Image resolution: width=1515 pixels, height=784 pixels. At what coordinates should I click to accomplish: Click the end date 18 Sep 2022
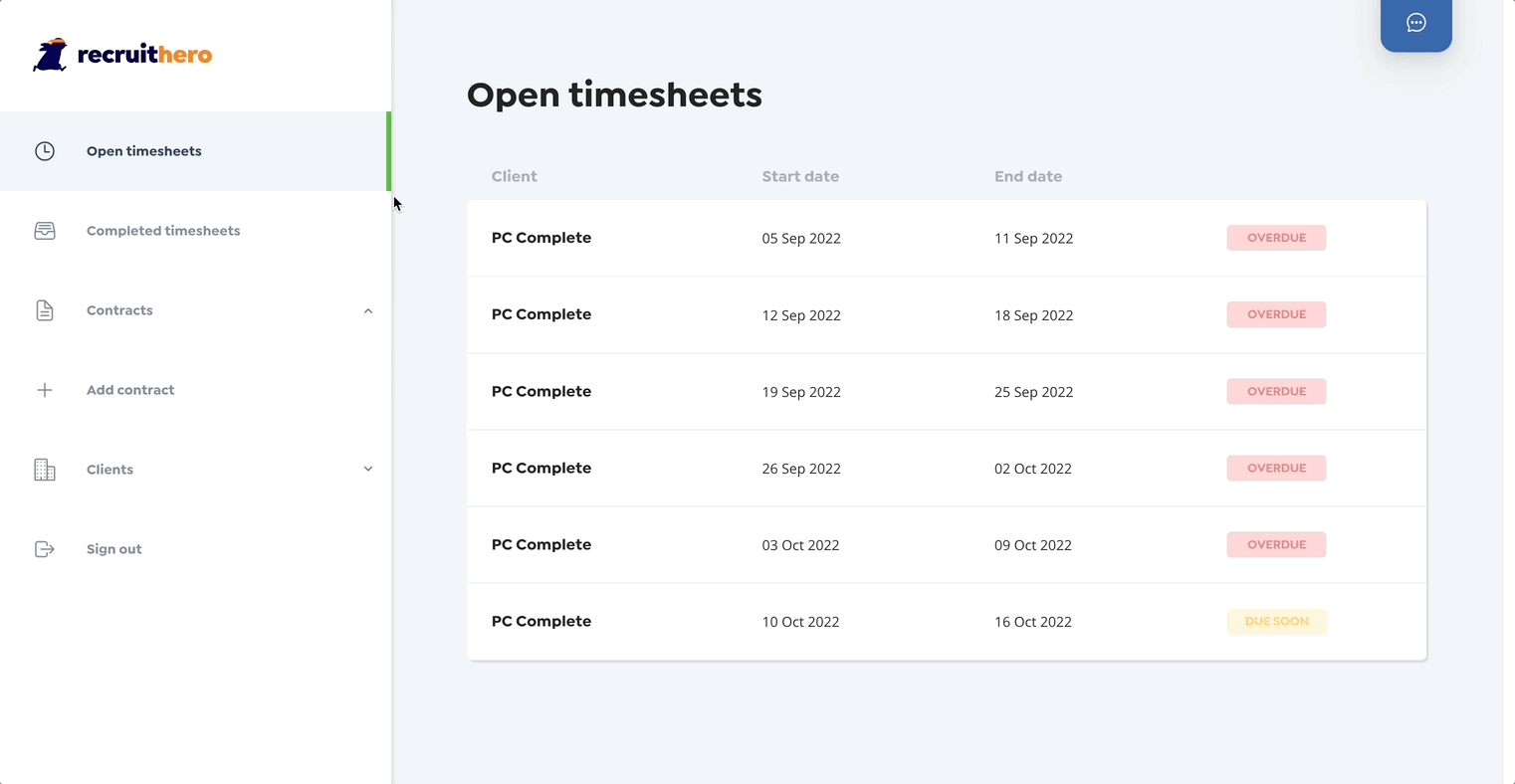[1034, 315]
